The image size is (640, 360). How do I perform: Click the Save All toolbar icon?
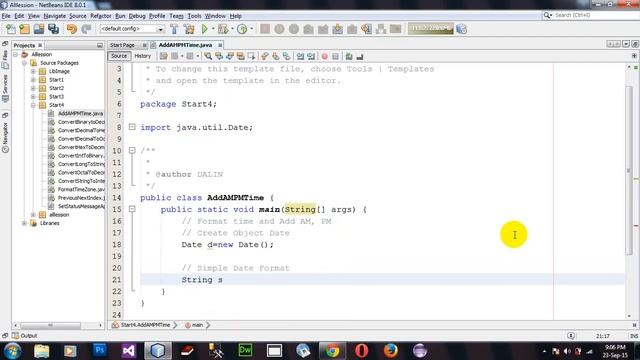(x=53, y=29)
